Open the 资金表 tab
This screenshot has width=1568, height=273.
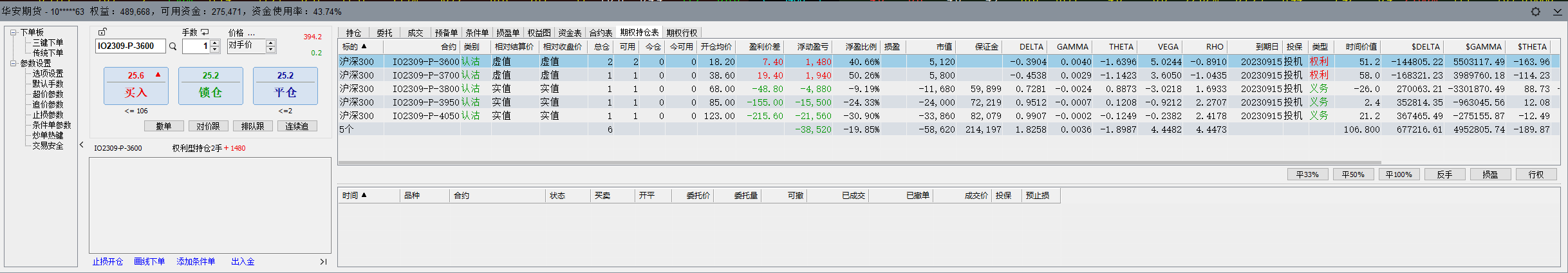570,33
